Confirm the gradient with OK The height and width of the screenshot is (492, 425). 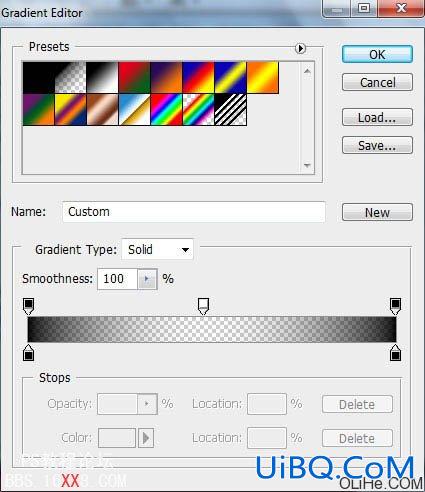tap(377, 54)
